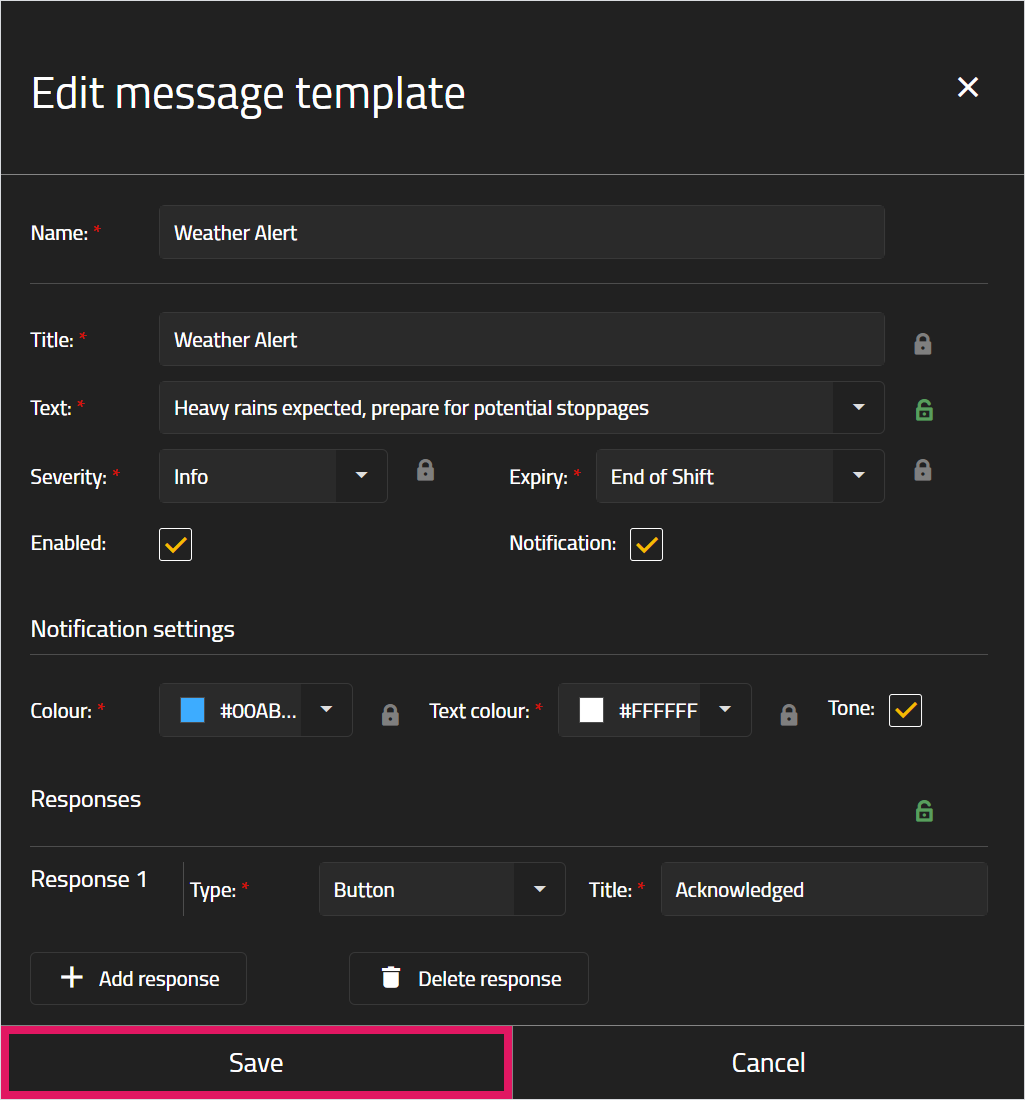Open the Text colour dropdown showing #FFFFFF
Screen dimensions: 1025x1100
coord(655,710)
